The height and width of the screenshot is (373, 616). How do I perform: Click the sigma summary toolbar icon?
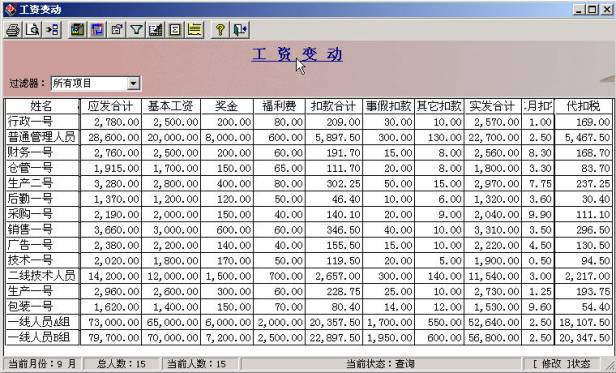point(175,30)
